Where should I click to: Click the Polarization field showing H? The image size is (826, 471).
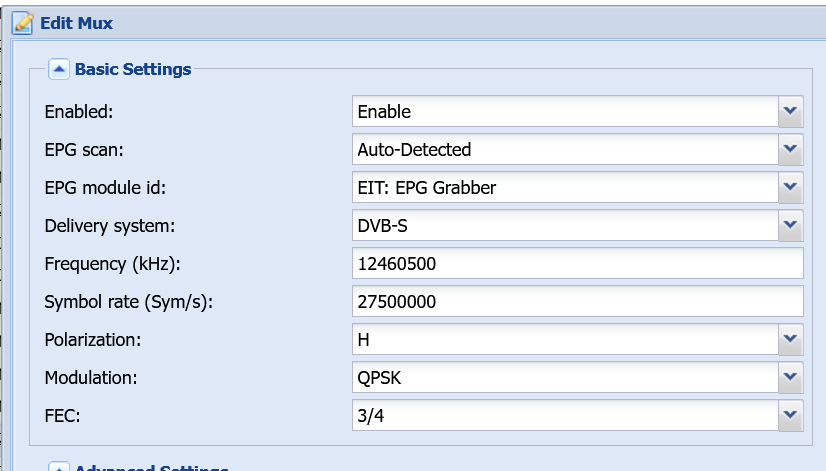(565, 339)
